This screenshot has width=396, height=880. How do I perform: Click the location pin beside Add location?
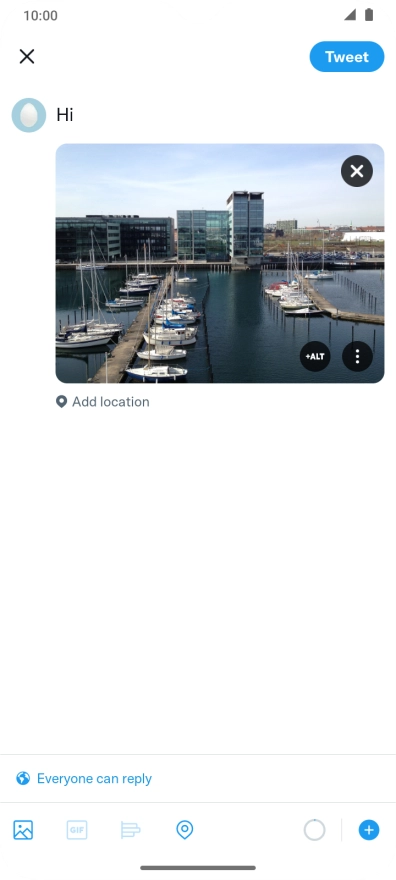coord(62,402)
